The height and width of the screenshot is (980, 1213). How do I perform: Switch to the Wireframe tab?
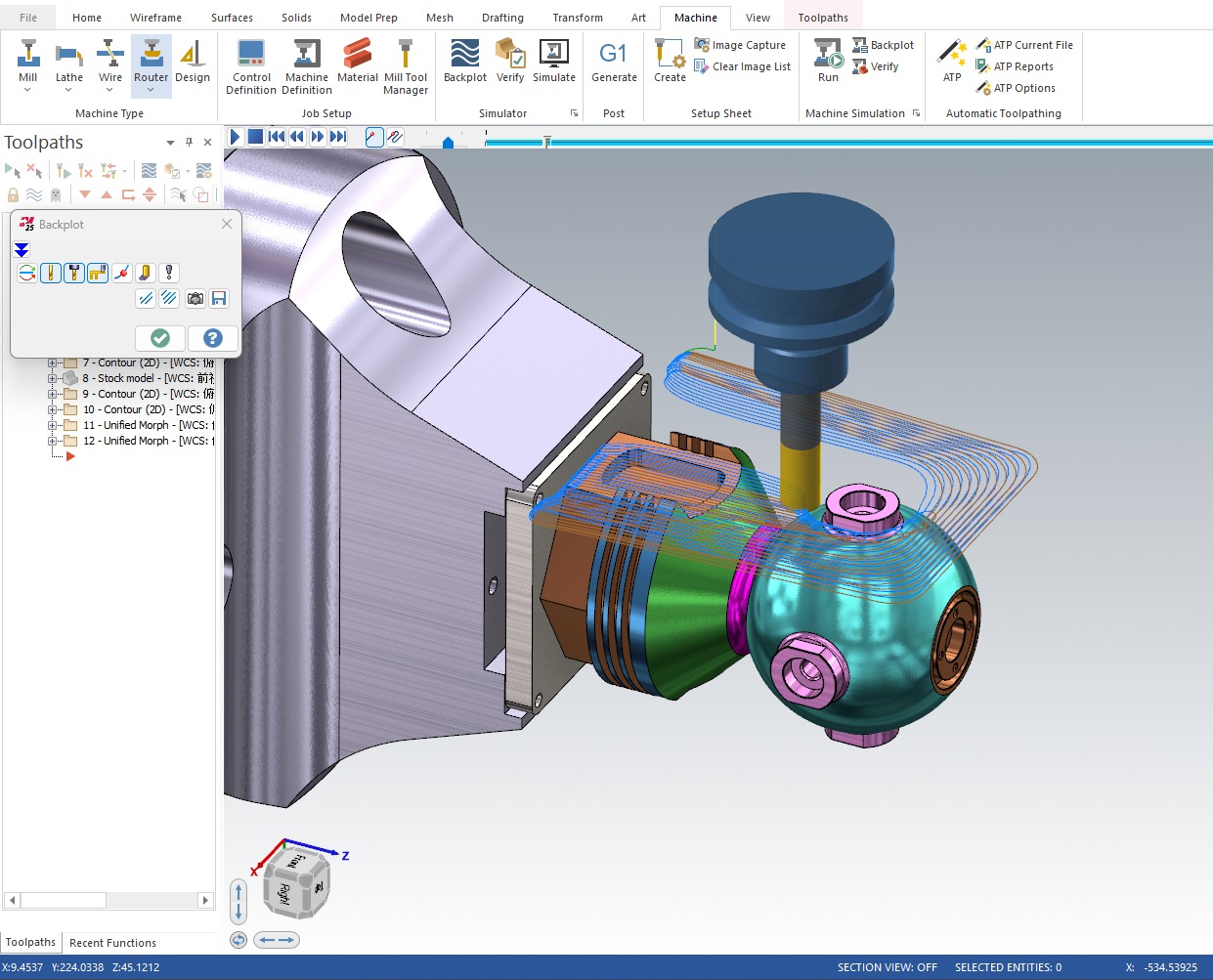click(x=156, y=18)
